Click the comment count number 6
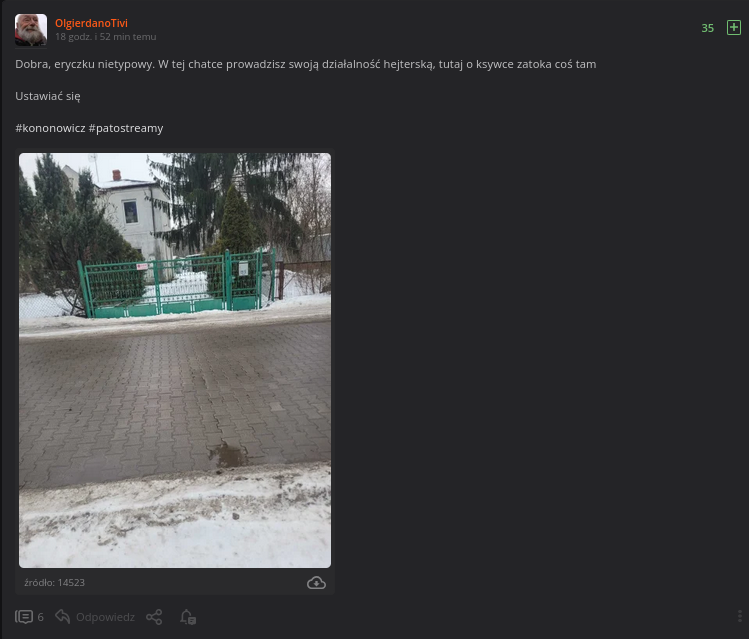This screenshot has width=749, height=639. click(41, 617)
